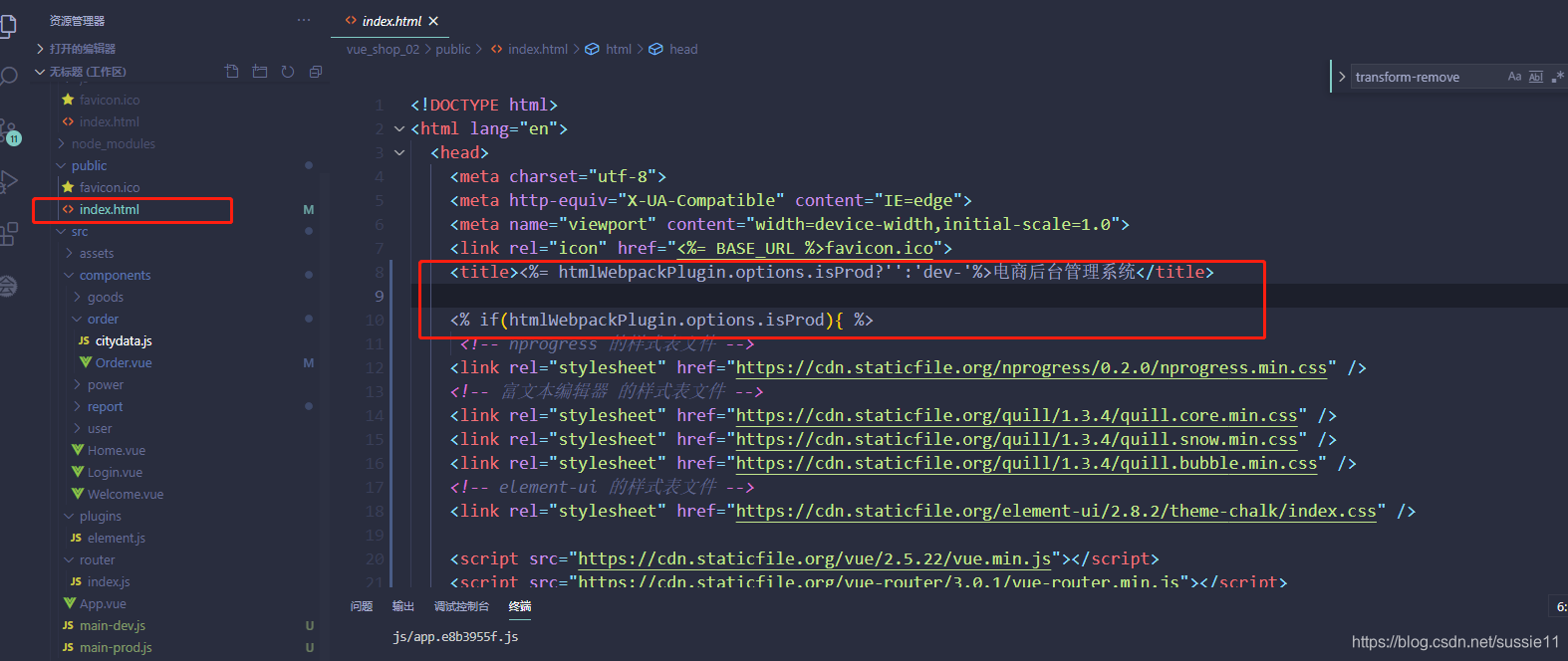
Task: Fold the html element at line 2
Action: tap(399, 128)
